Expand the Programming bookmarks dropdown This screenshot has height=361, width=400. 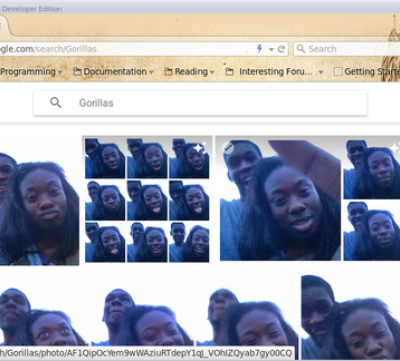point(60,72)
